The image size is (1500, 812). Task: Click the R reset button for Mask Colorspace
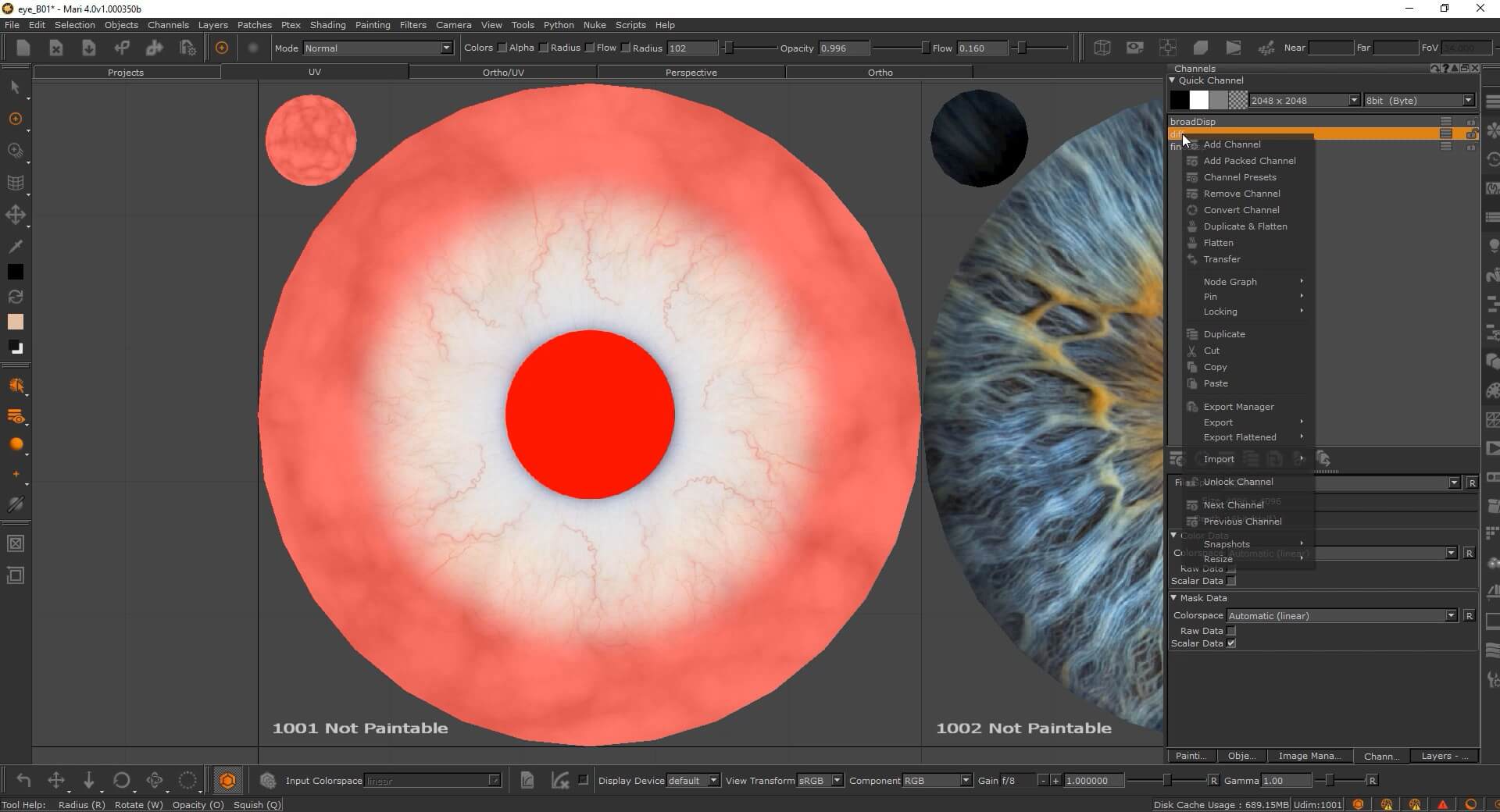(1469, 615)
